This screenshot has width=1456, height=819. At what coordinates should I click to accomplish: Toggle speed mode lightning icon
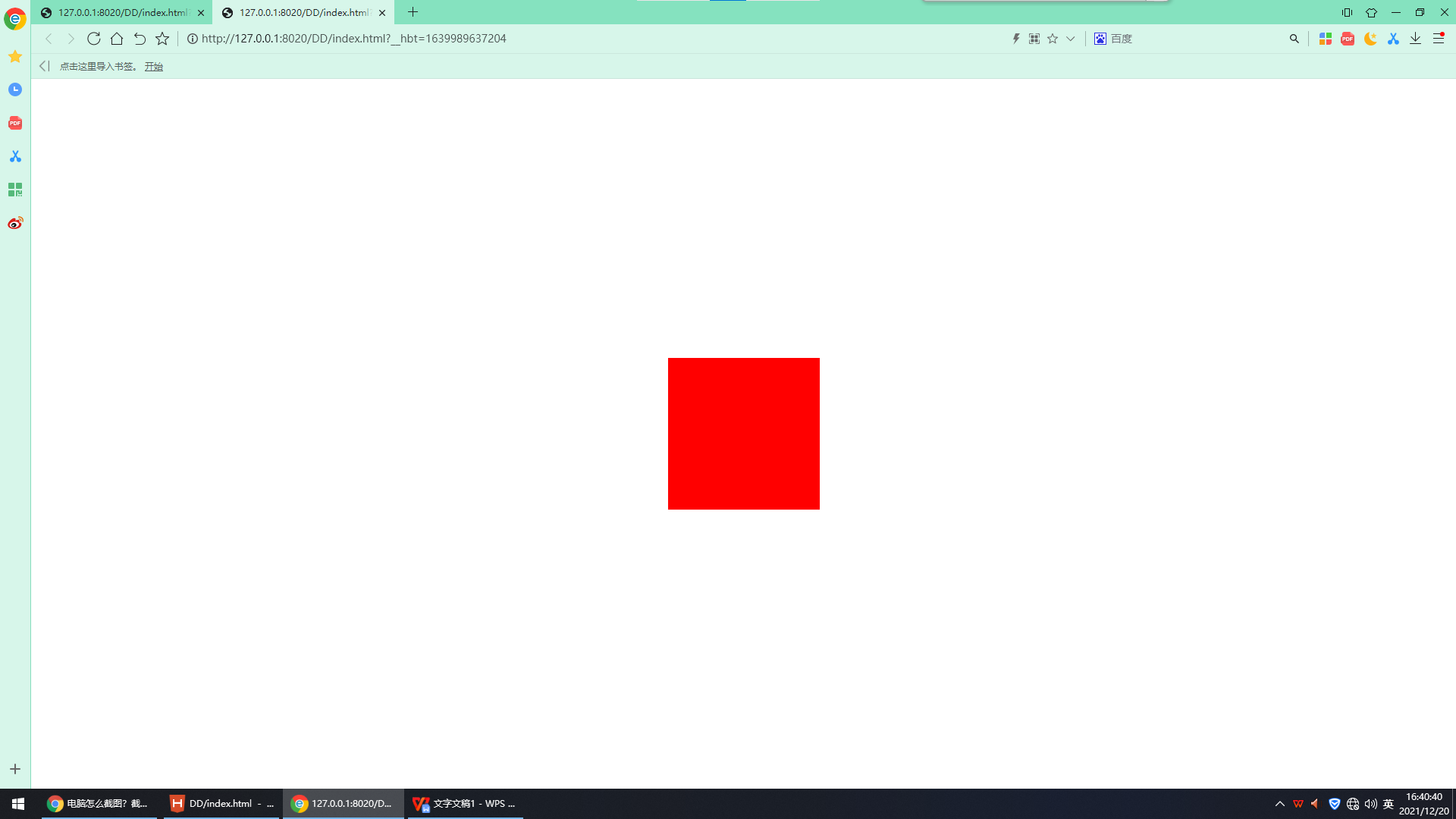pyautogui.click(x=1016, y=39)
